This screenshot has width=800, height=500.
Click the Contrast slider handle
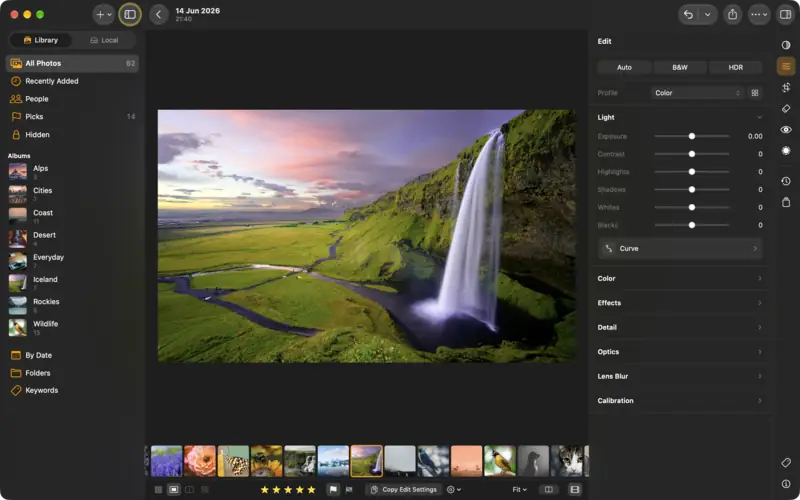(x=692, y=154)
